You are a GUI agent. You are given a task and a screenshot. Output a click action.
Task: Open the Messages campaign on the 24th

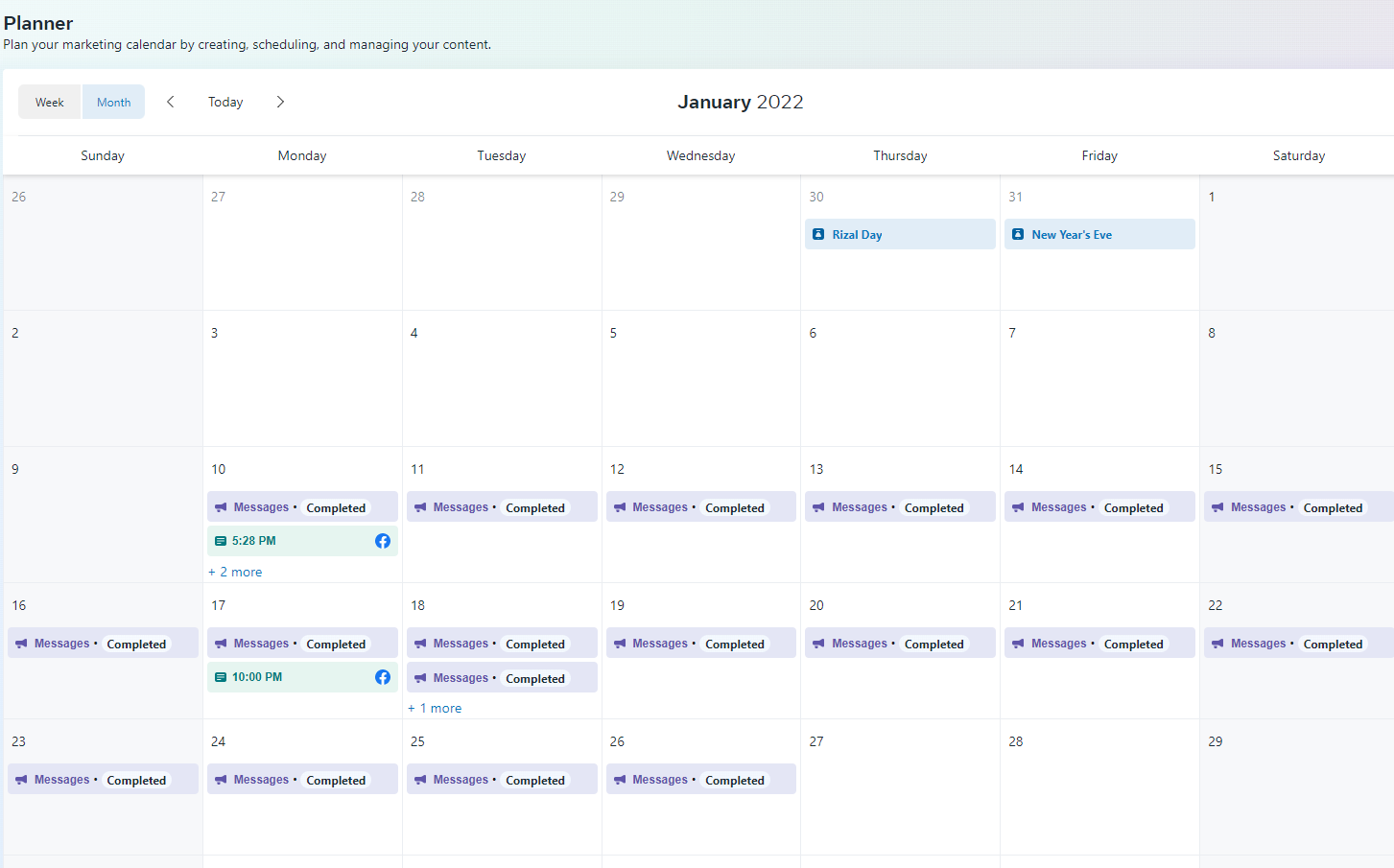pyautogui.click(x=302, y=780)
